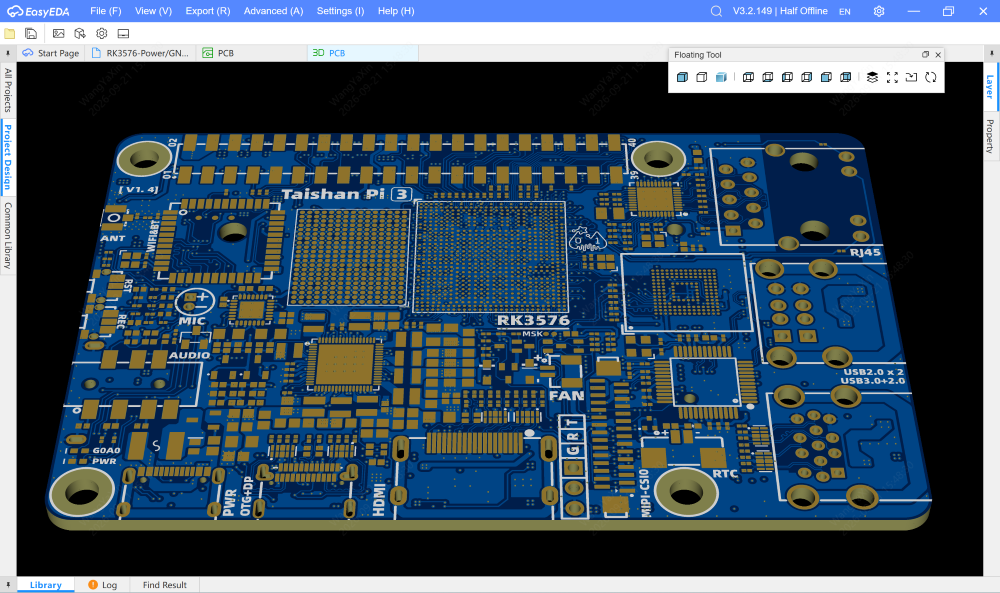Click the refresh rotate icon in Floating Tool

click(x=931, y=77)
